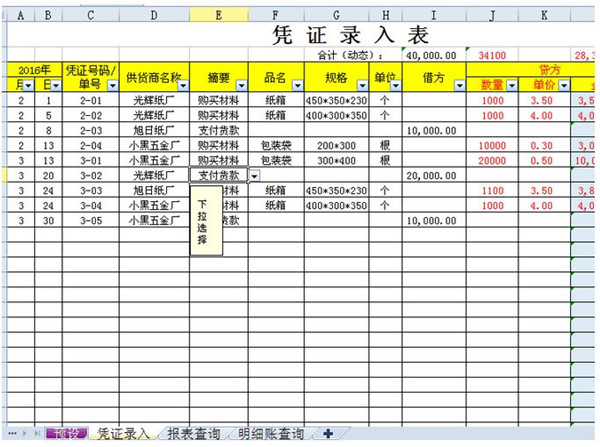Open the 单位 filter dropdown
The image size is (600, 447).
click(396, 85)
